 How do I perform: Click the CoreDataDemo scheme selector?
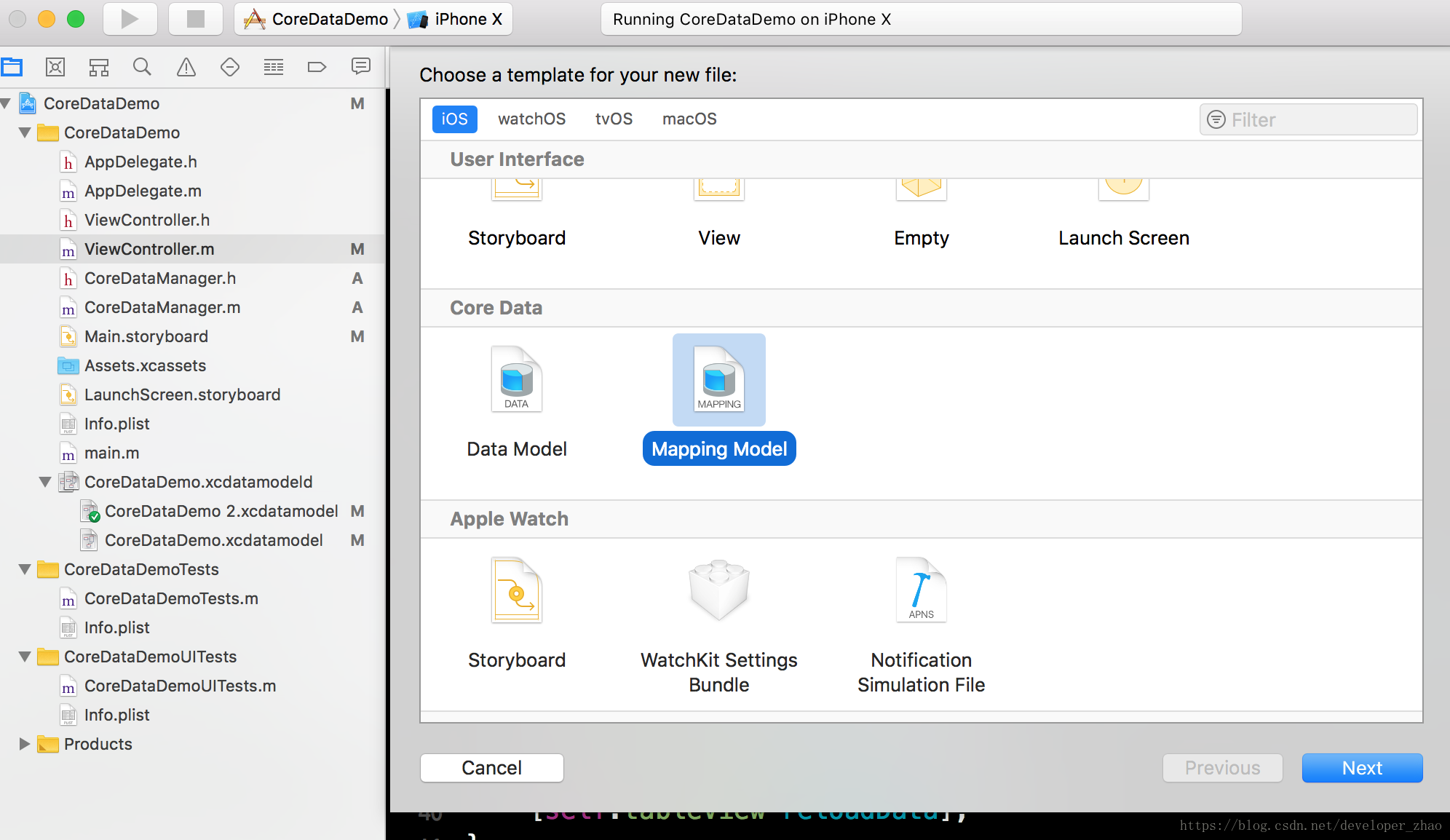coord(317,19)
